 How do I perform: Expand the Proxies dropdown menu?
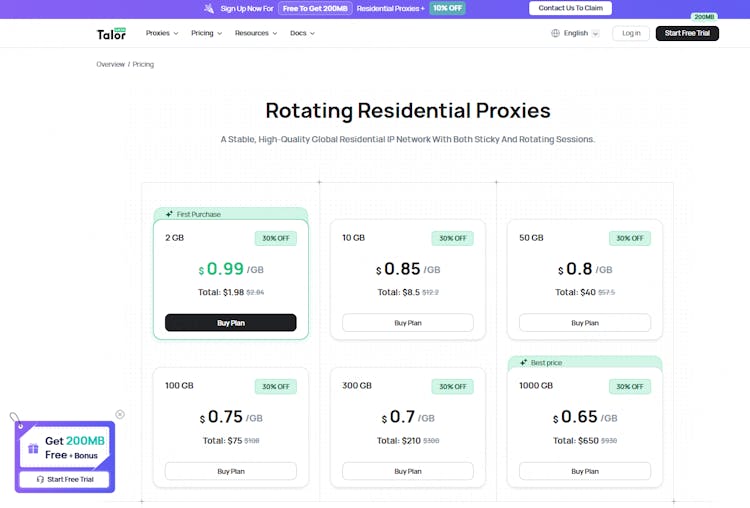162,33
